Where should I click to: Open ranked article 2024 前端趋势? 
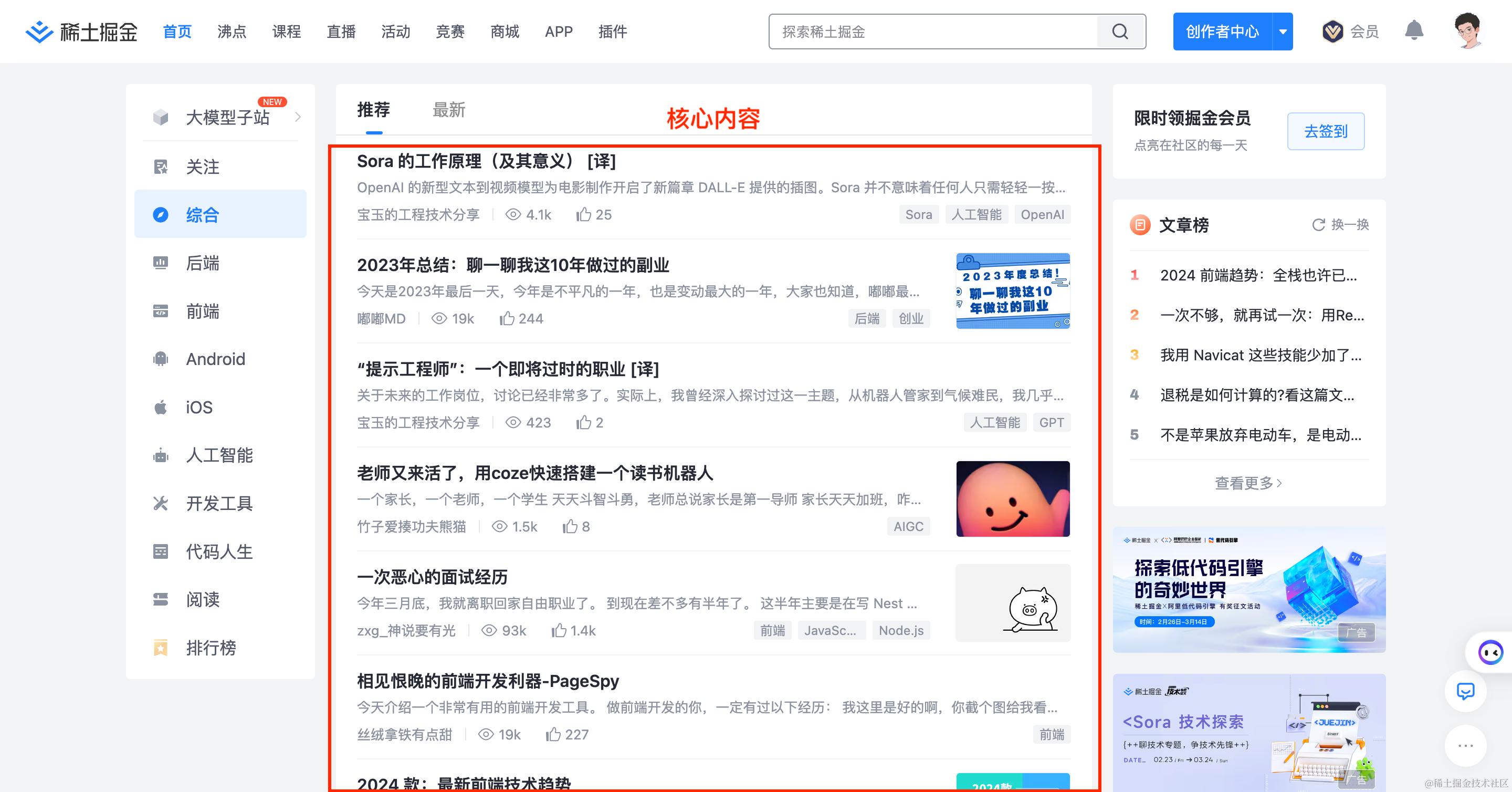click(x=1258, y=275)
